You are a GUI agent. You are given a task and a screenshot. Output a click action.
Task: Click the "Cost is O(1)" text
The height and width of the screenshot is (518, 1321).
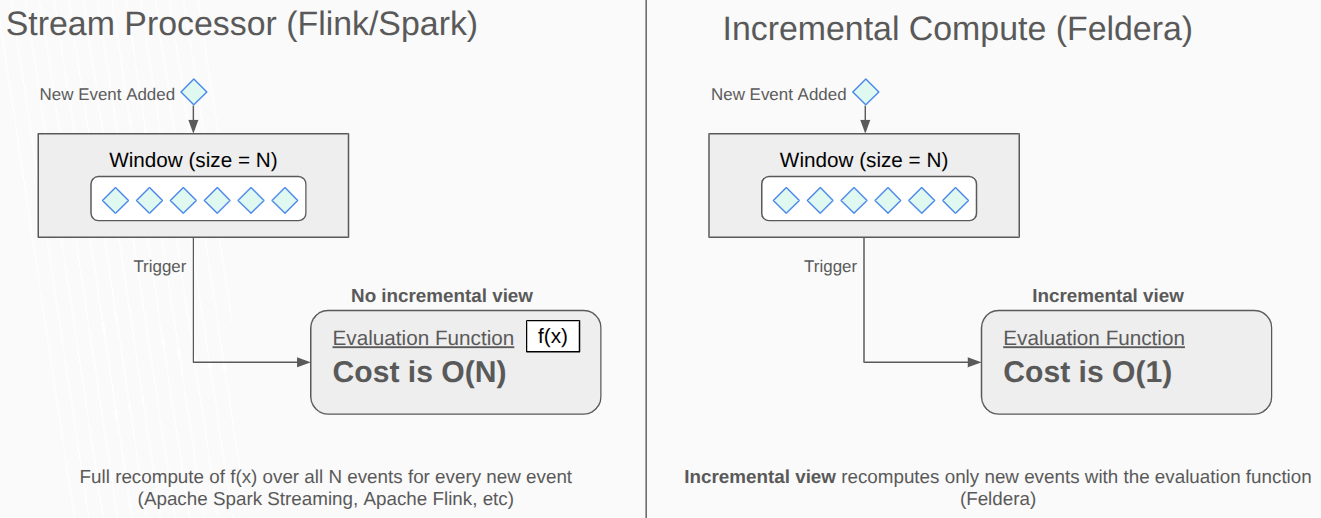[x=1087, y=372]
